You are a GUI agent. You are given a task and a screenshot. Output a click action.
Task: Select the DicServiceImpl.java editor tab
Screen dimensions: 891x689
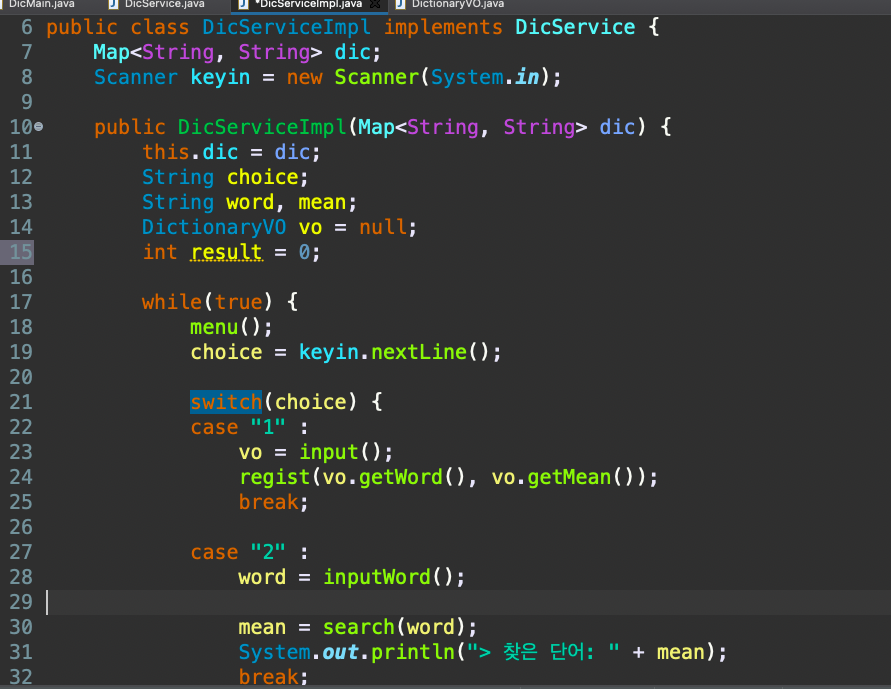(310, 4)
